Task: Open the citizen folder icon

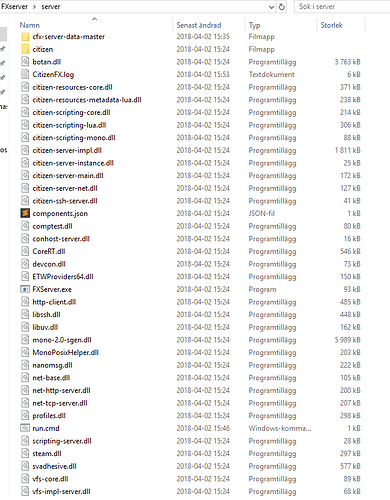Action: coord(25,49)
